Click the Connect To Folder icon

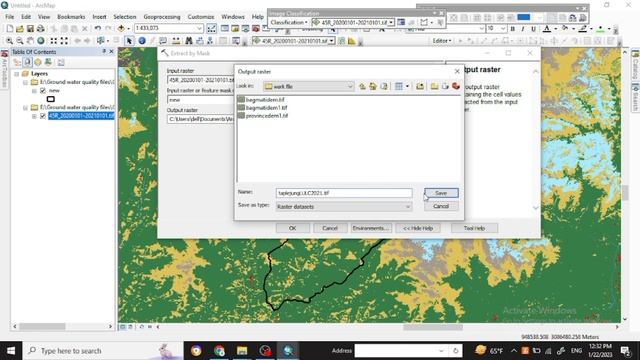coord(420,86)
